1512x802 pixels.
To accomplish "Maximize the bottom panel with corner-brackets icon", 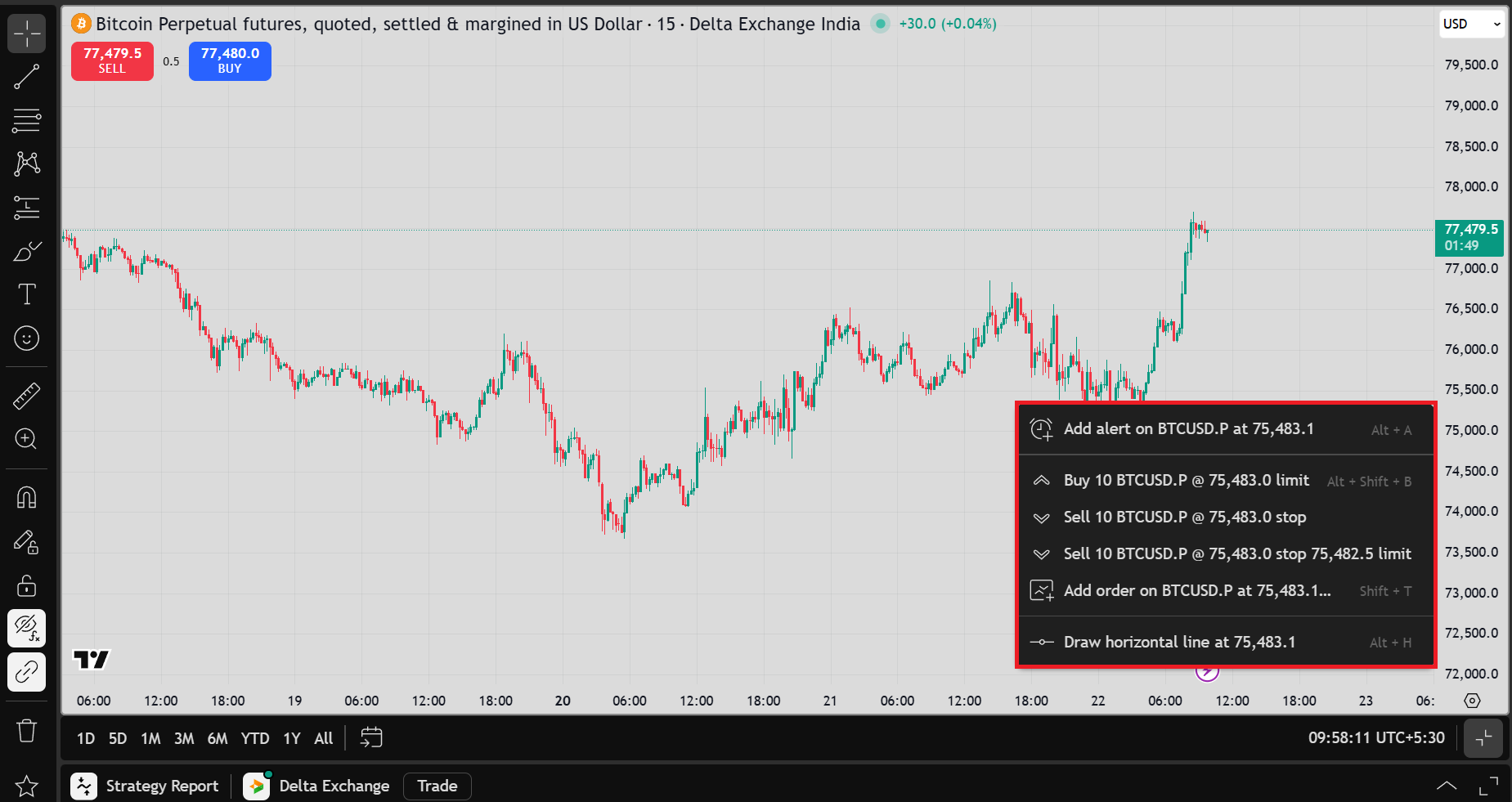I will [x=1488, y=786].
